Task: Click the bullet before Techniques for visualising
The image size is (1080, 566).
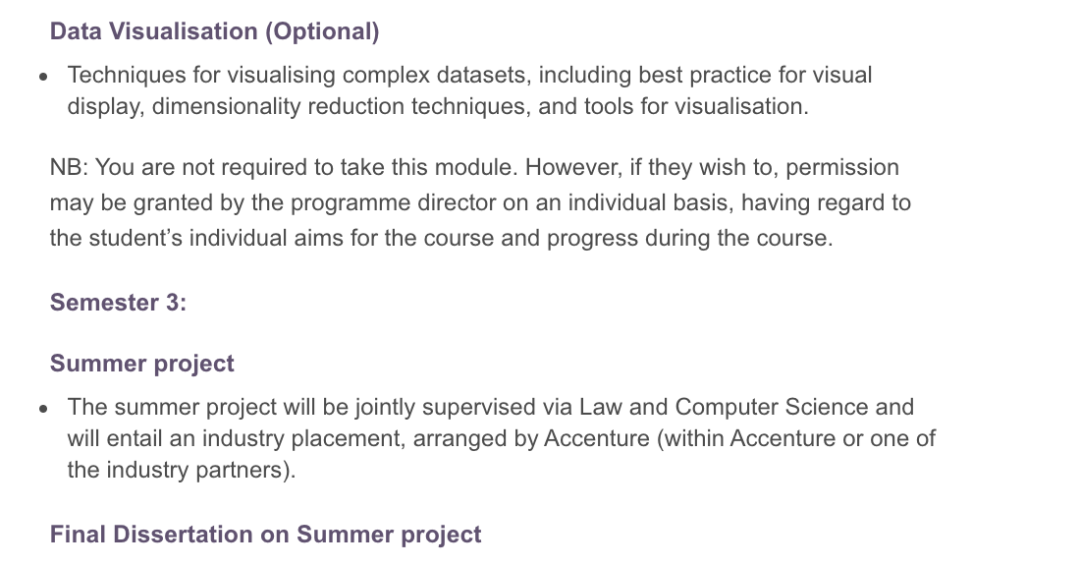Action: tap(43, 77)
